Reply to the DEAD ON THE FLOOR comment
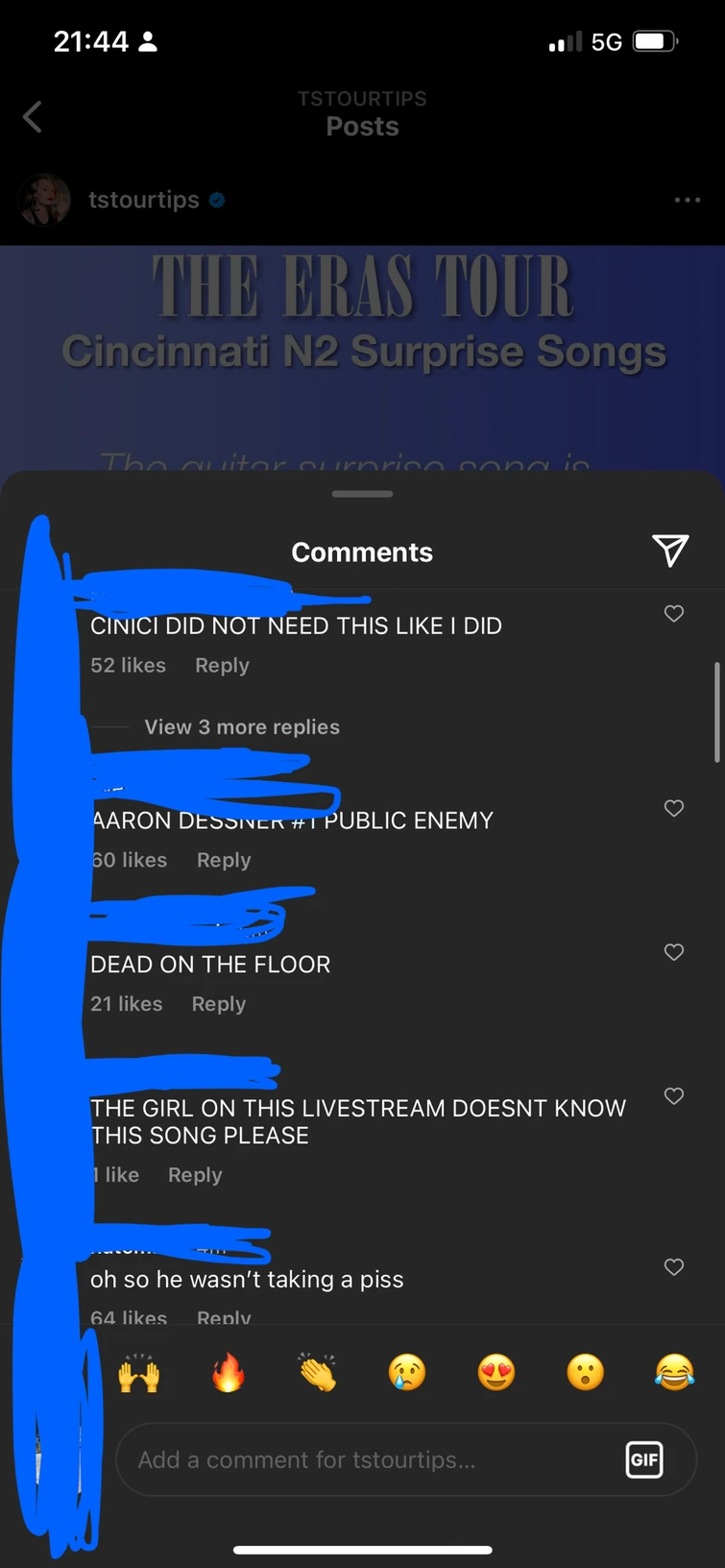725x1568 pixels. pos(219,1004)
